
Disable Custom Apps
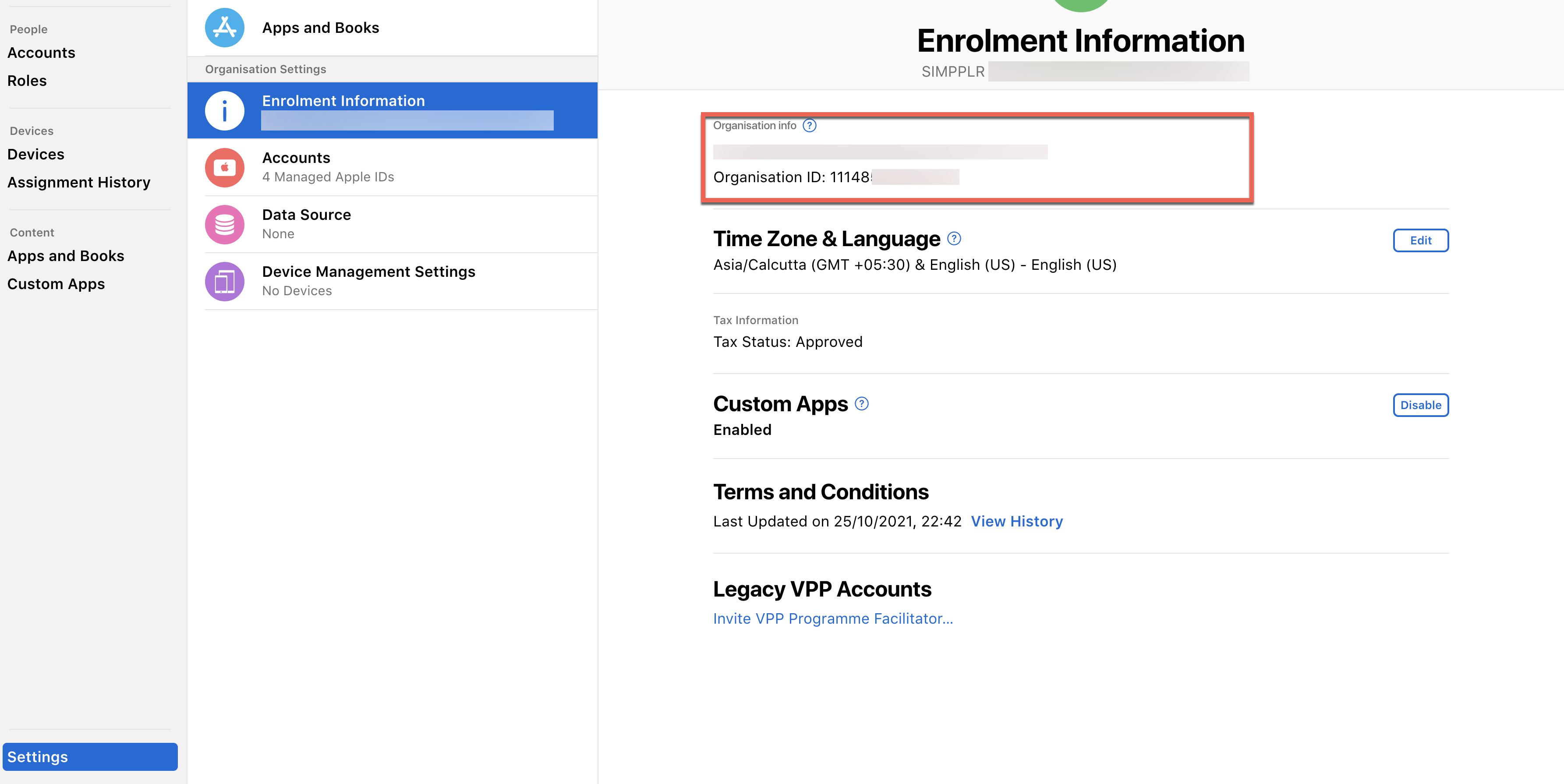tap(1421, 405)
